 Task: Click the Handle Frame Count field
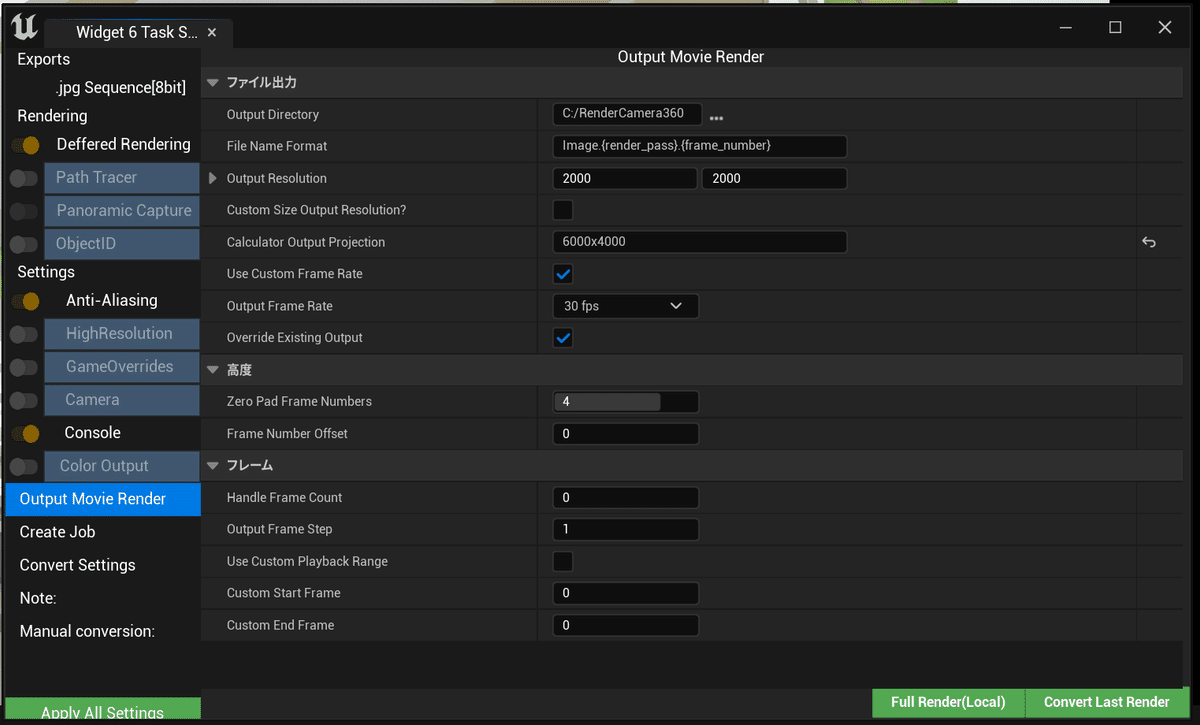[626, 498]
